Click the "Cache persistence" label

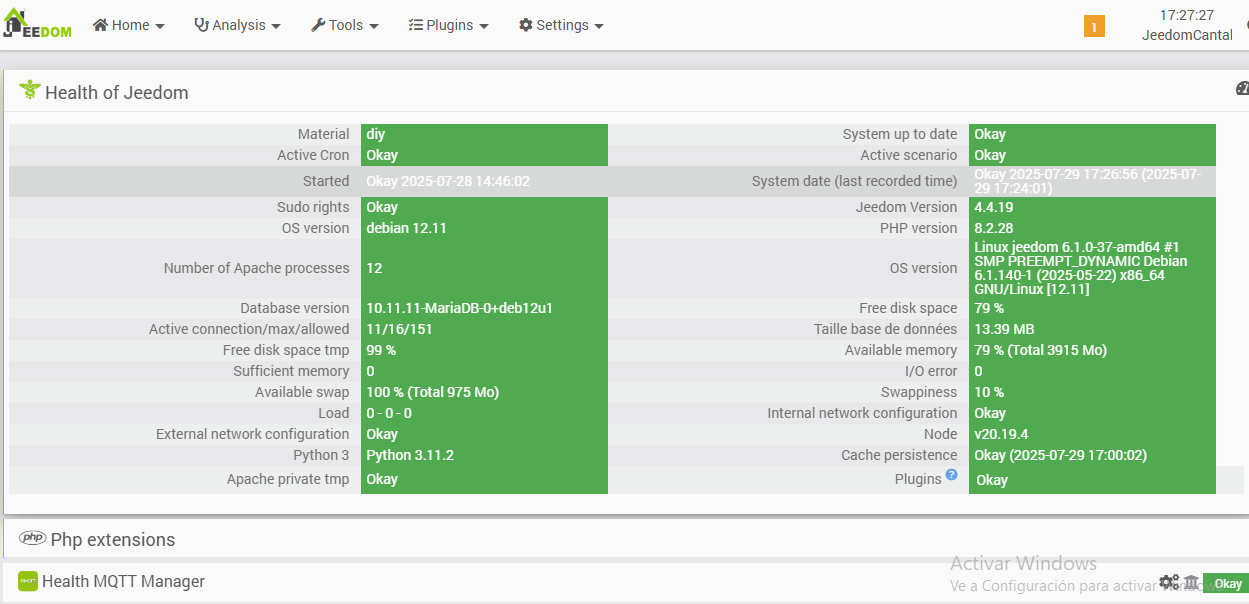click(899, 455)
